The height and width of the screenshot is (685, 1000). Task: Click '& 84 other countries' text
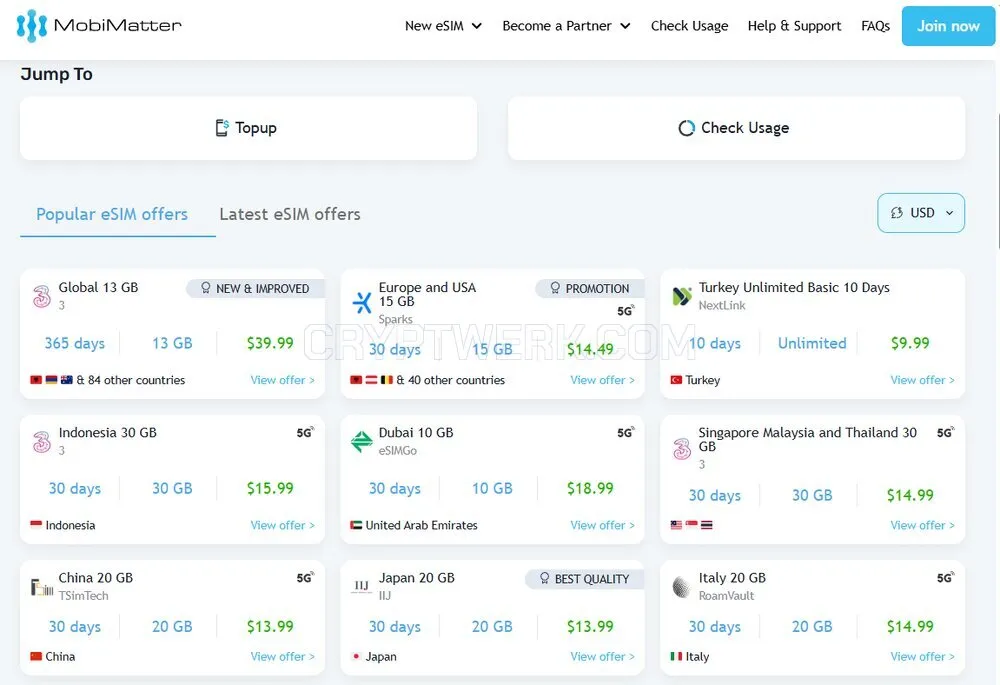pyautogui.click(x=131, y=380)
